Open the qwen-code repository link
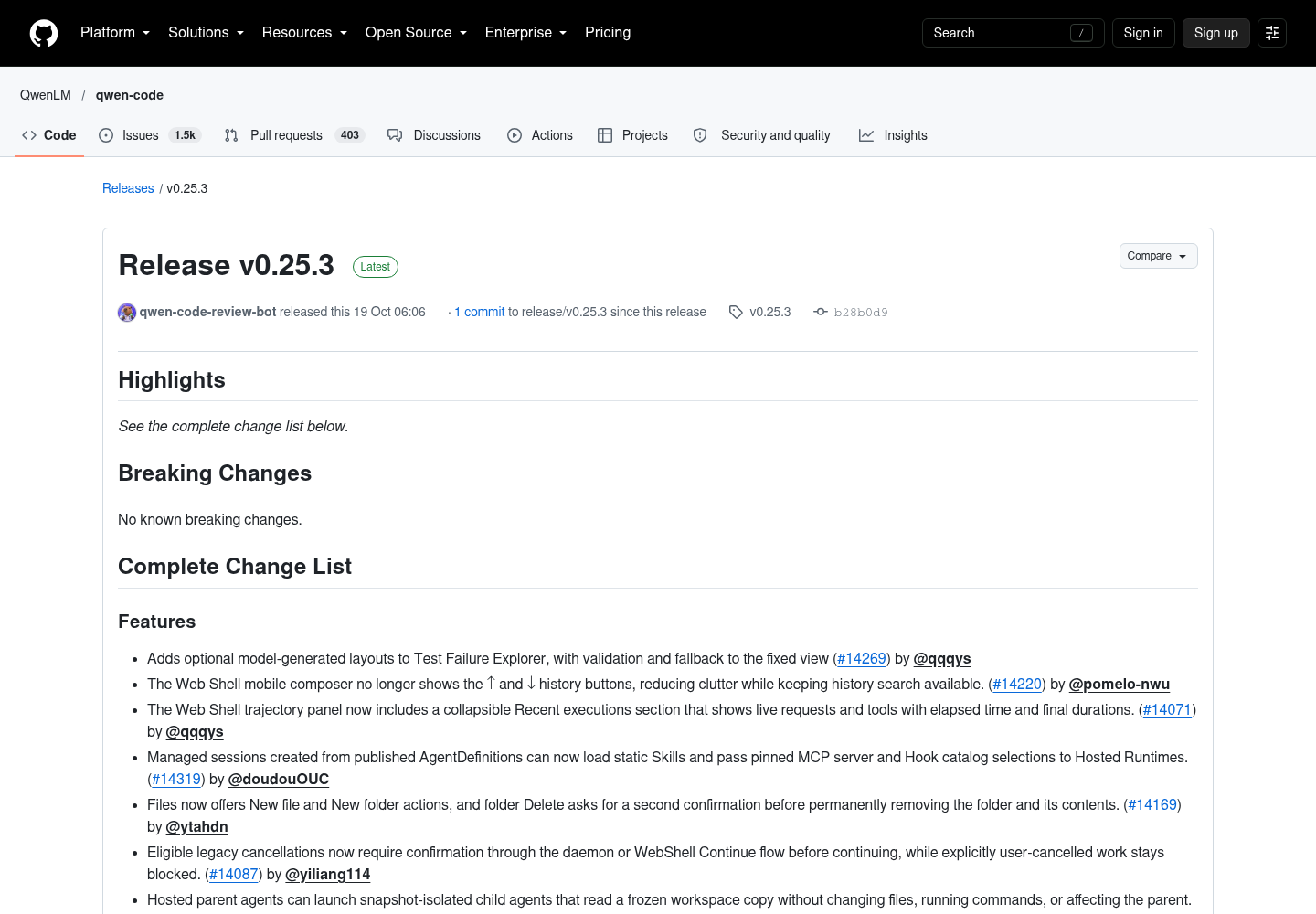Viewport: 1316px width, 914px height. (130, 95)
